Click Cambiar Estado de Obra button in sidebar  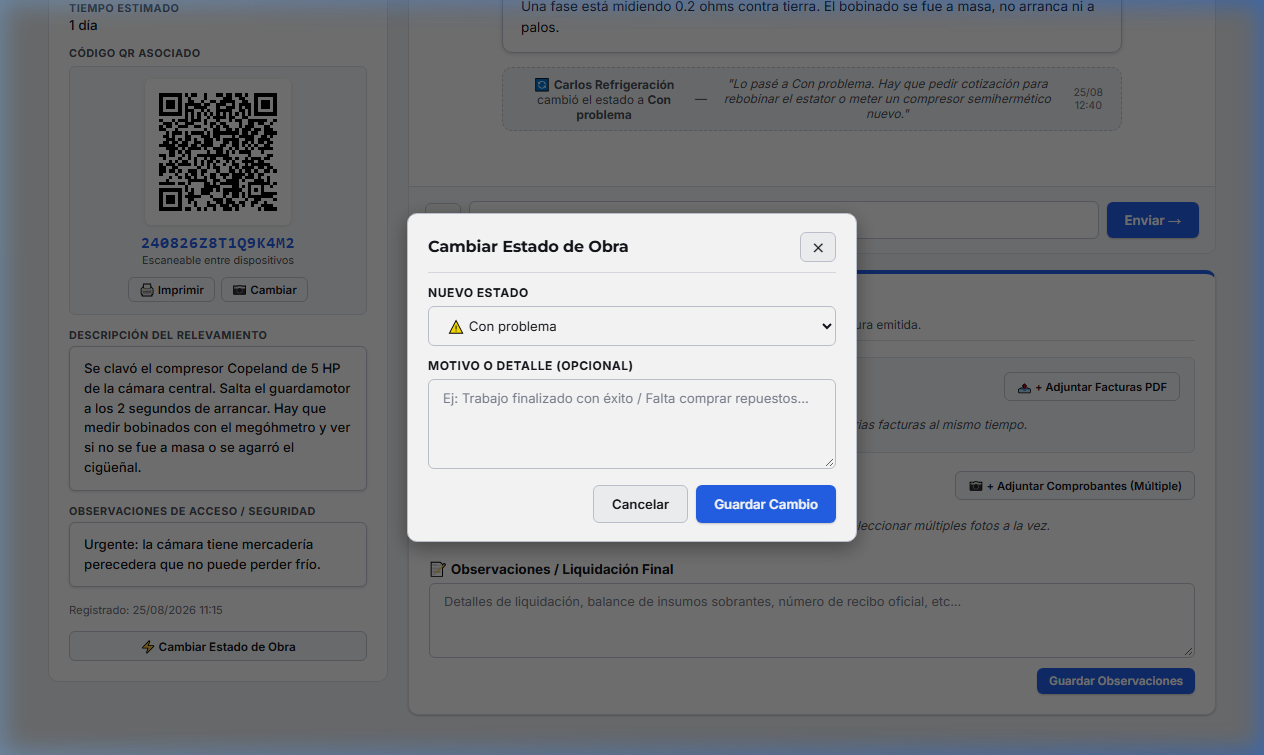pos(218,647)
